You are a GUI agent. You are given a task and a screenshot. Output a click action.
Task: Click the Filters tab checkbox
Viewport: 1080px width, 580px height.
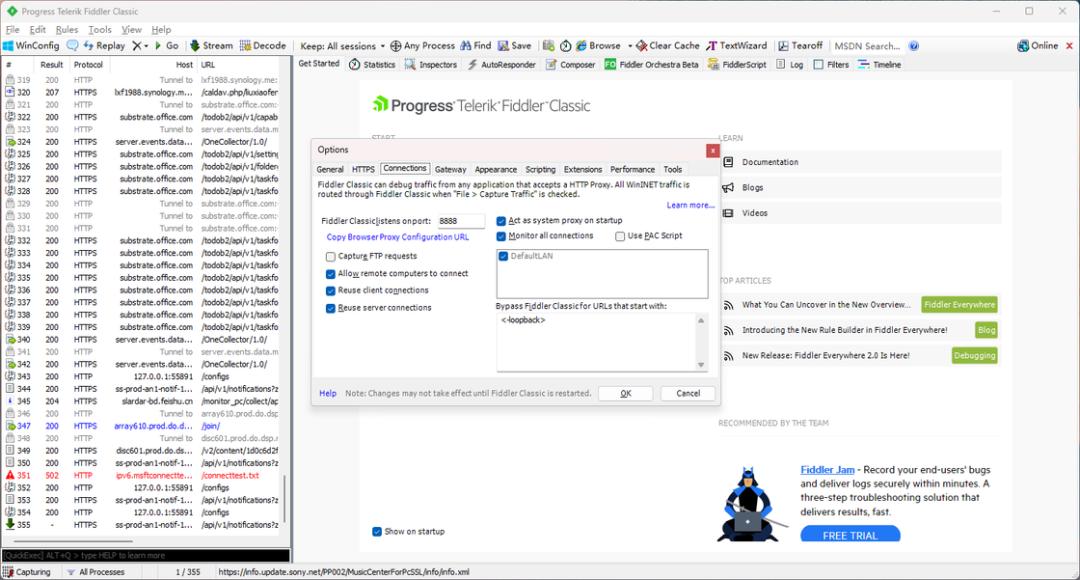pos(818,64)
